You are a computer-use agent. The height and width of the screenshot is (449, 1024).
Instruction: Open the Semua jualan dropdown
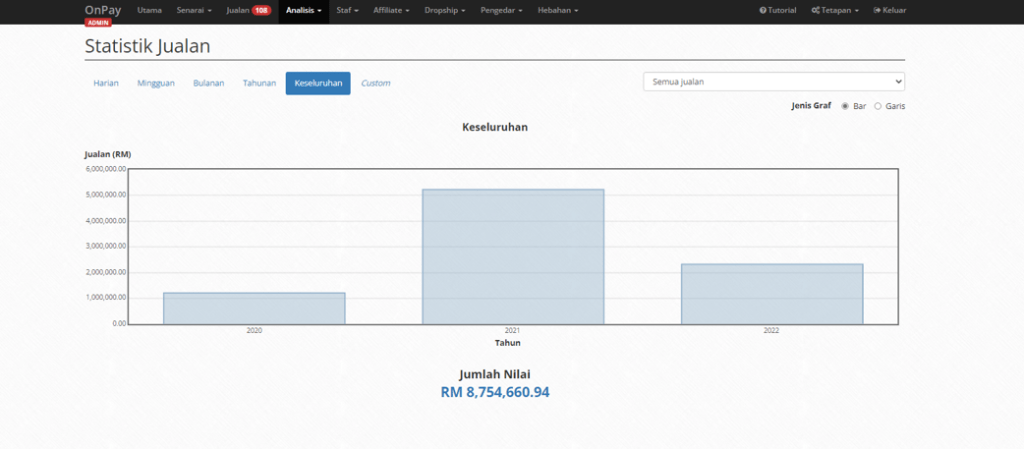point(773,82)
